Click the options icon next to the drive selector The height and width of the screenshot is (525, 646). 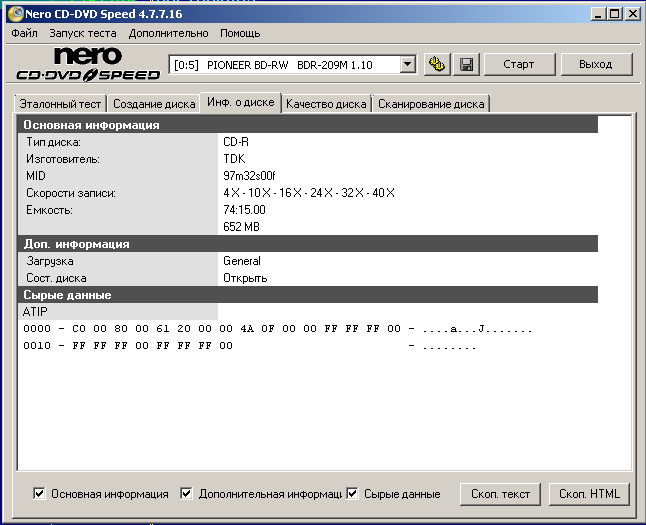tap(437, 65)
